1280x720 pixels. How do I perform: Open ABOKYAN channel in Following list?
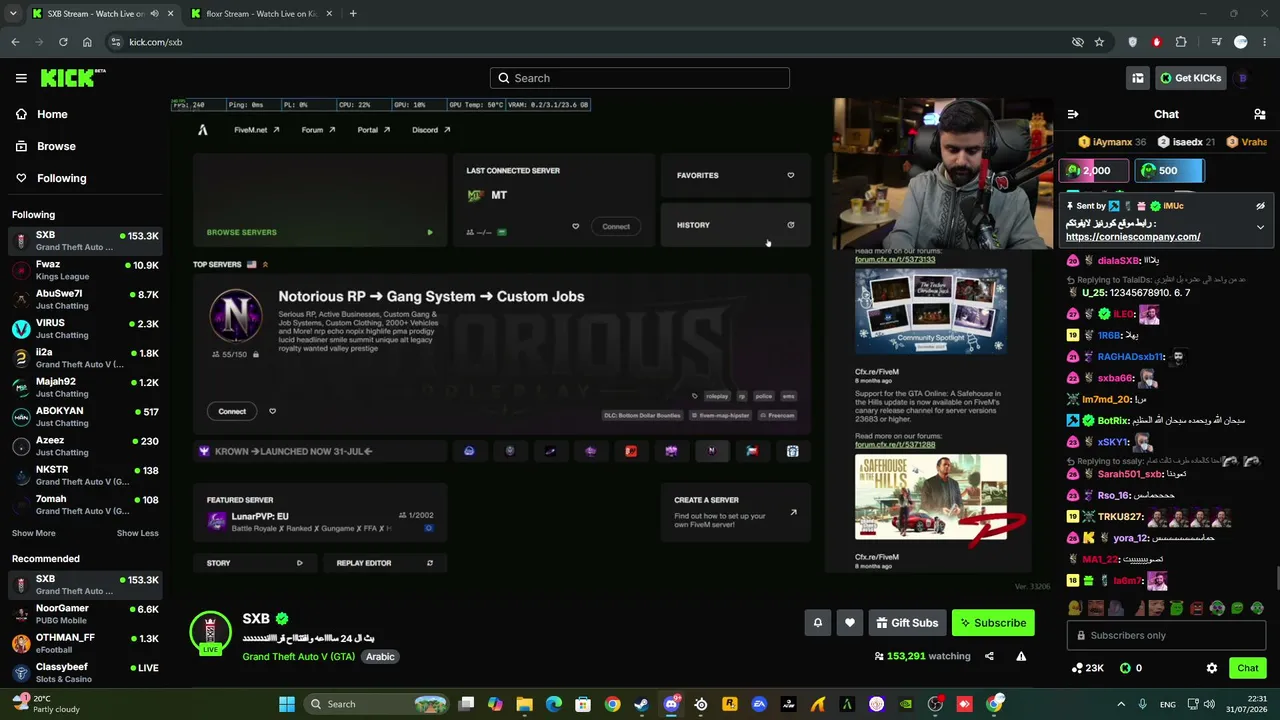(x=85, y=416)
